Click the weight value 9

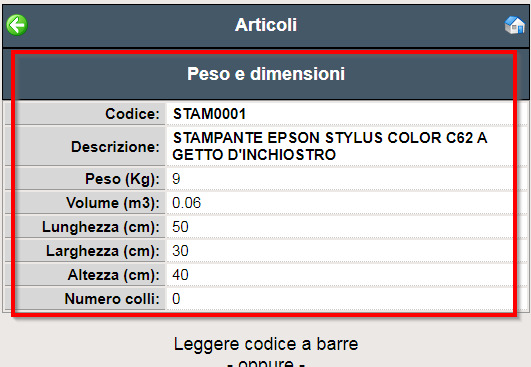(176, 179)
